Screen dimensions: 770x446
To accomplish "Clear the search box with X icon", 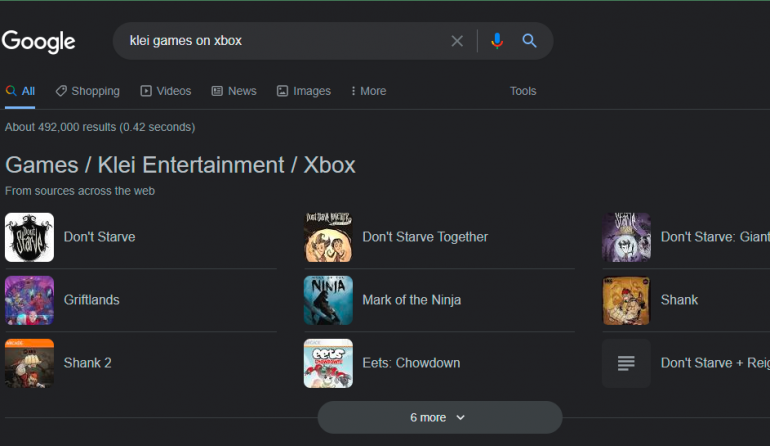I will 457,41.
